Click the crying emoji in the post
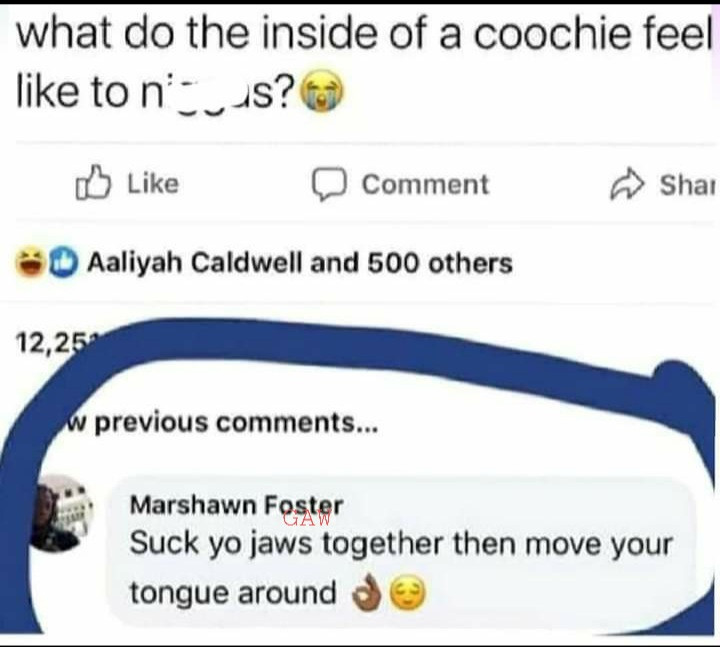The image size is (720, 647). click(321, 92)
